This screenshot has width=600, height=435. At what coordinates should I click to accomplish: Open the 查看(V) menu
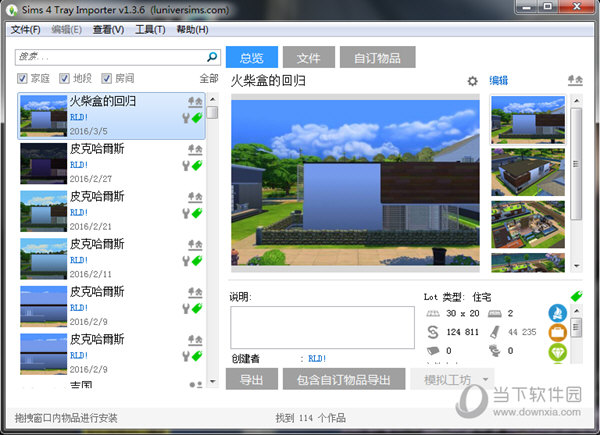click(108, 29)
